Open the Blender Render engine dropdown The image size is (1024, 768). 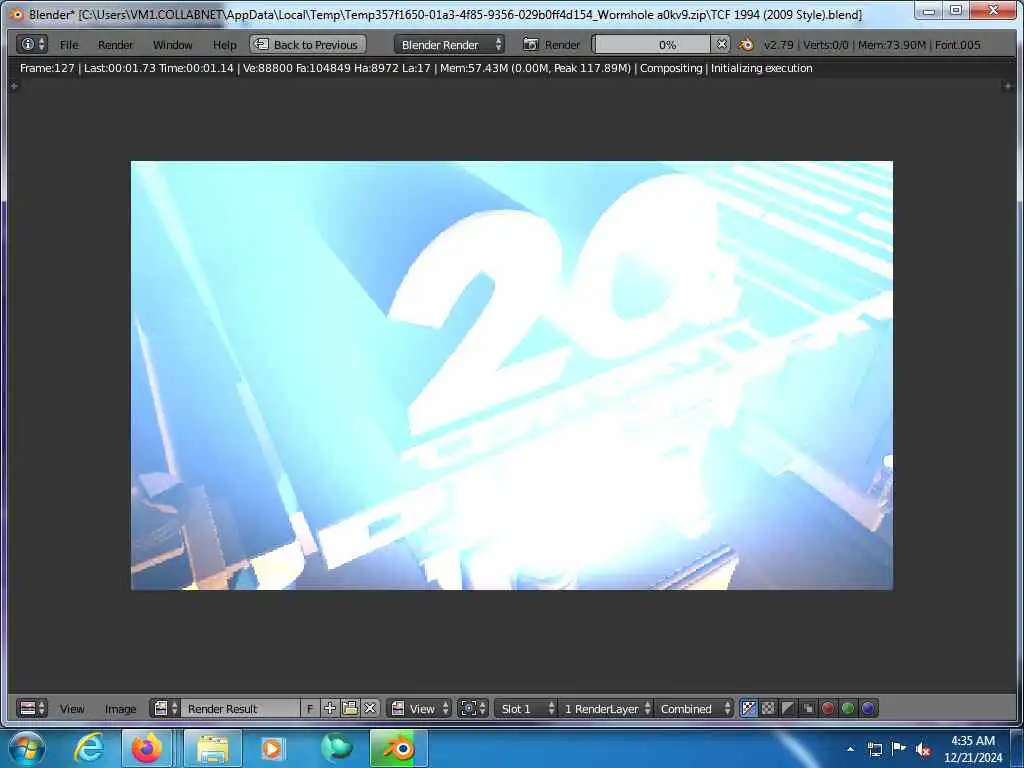coord(449,44)
